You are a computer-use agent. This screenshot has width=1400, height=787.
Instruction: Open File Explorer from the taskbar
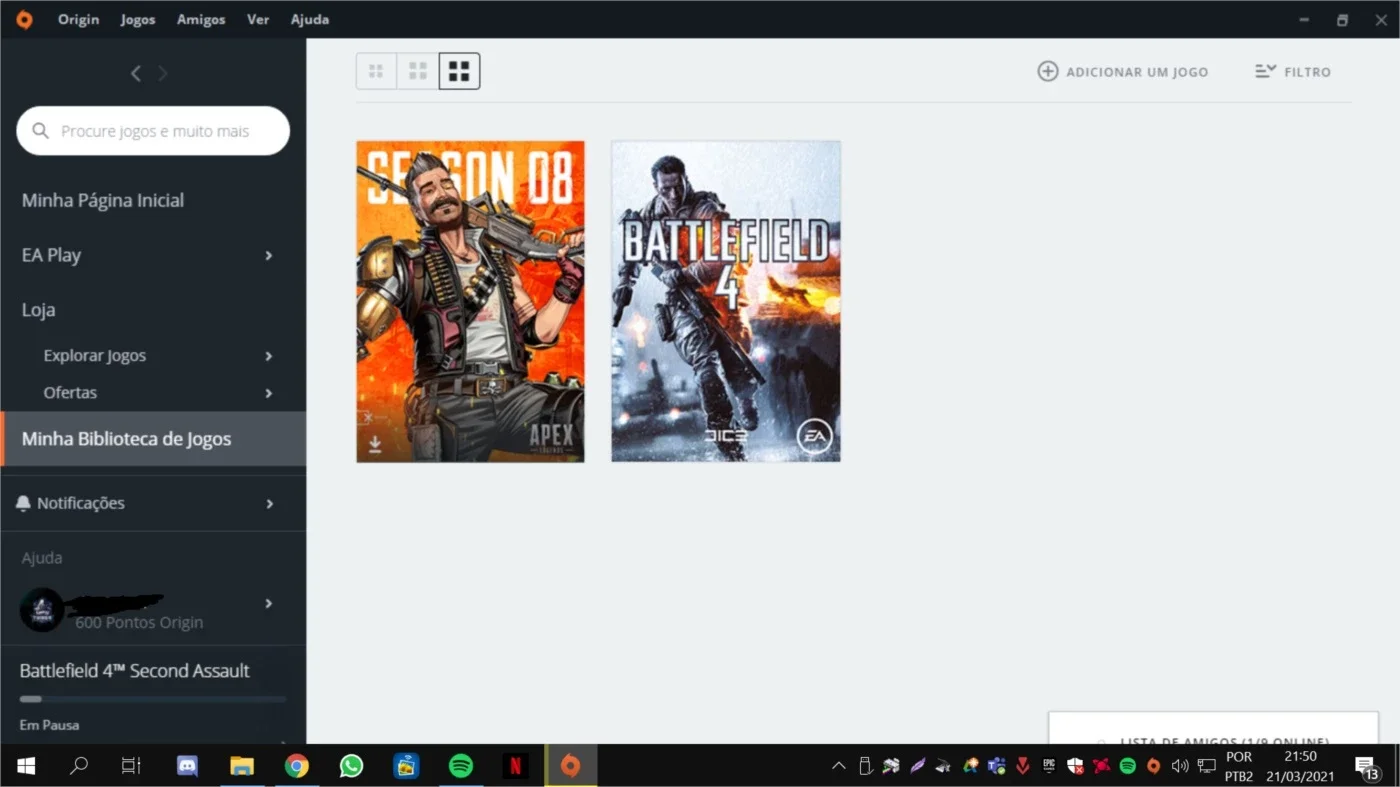coord(242,766)
